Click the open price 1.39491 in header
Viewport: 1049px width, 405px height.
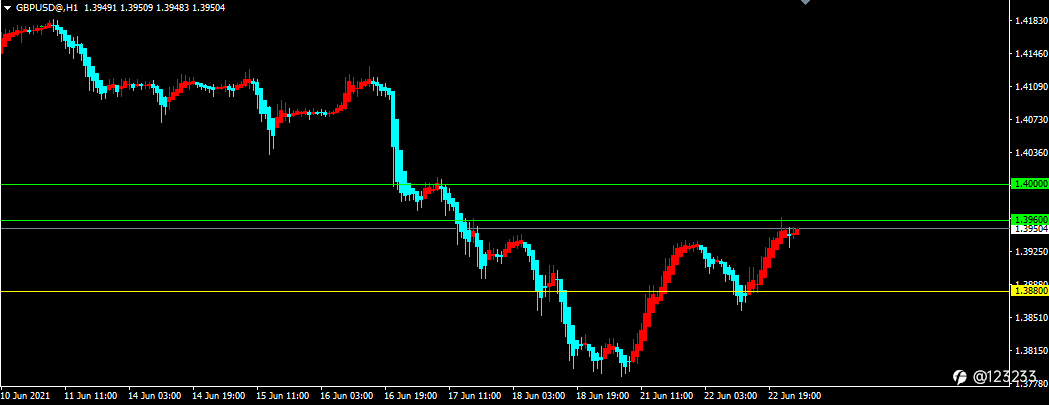[x=100, y=8]
